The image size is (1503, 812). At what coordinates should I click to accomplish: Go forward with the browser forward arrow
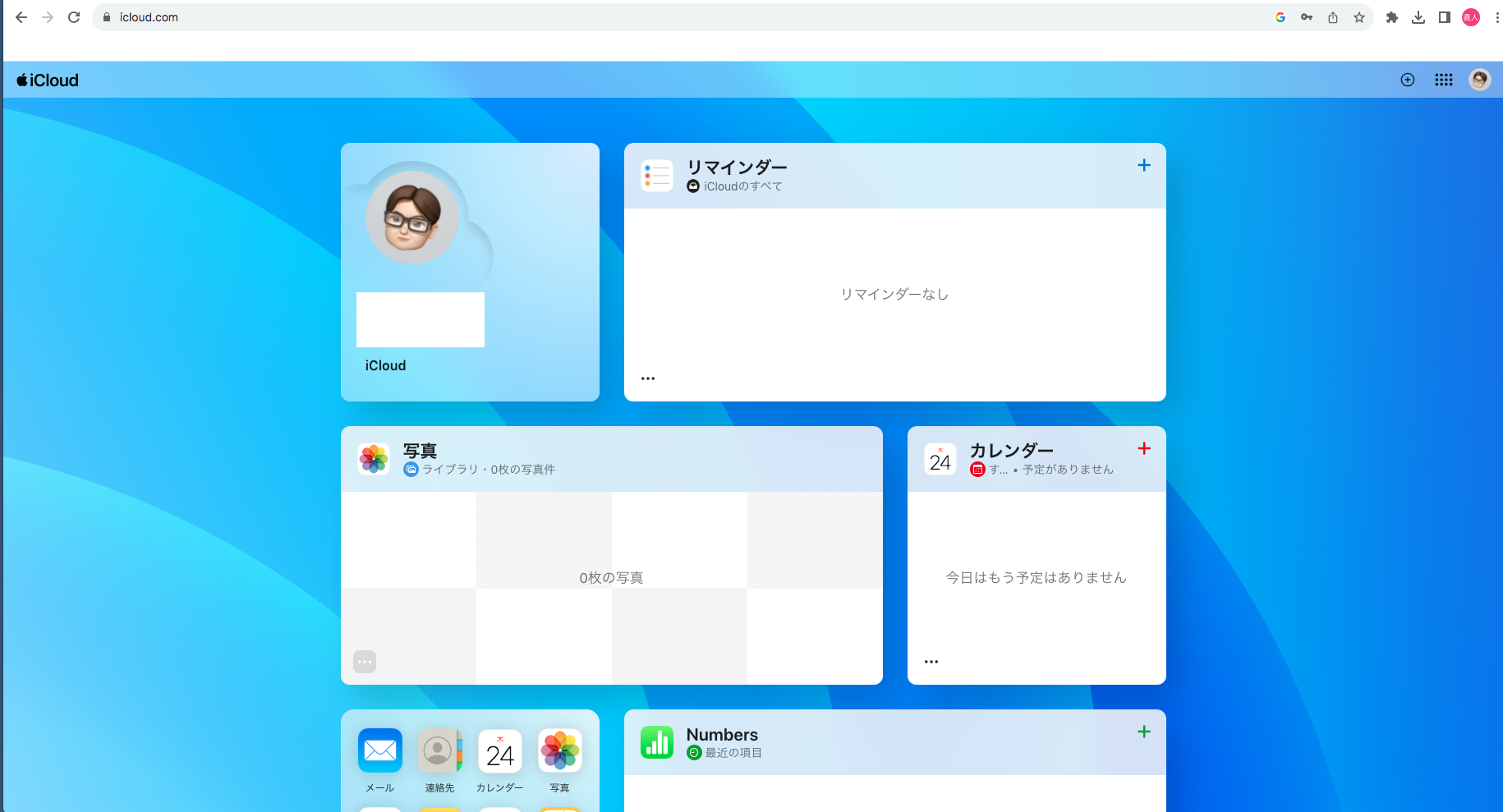(48, 17)
